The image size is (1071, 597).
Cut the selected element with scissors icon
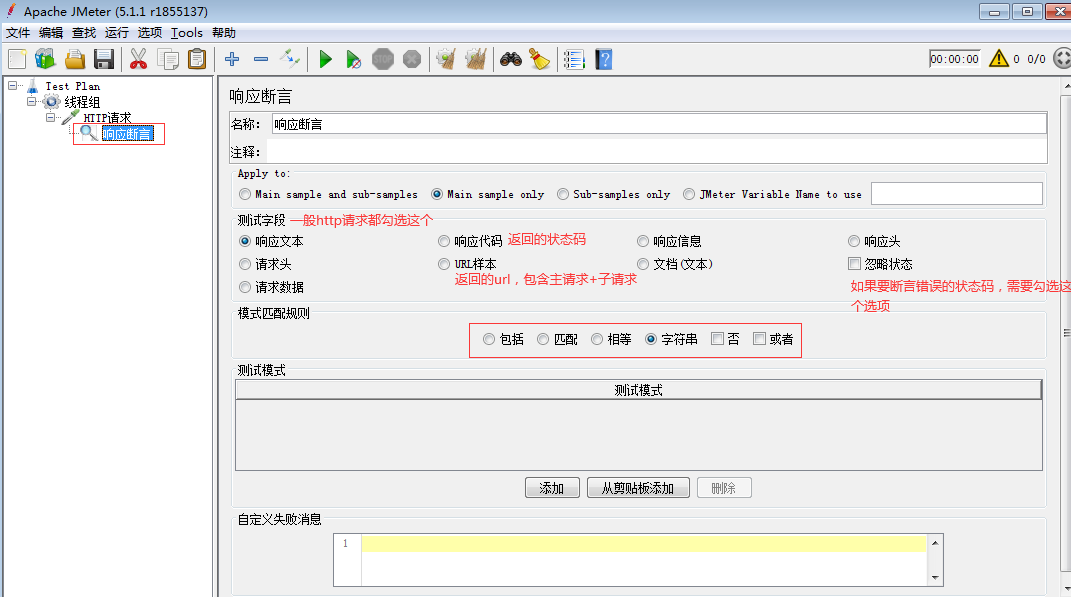point(138,59)
